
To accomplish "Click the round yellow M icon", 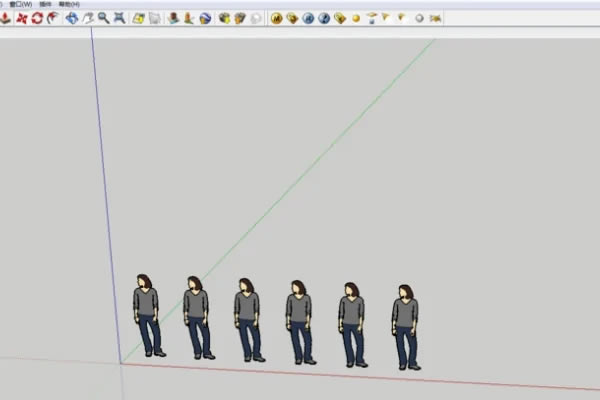I will point(277,18).
